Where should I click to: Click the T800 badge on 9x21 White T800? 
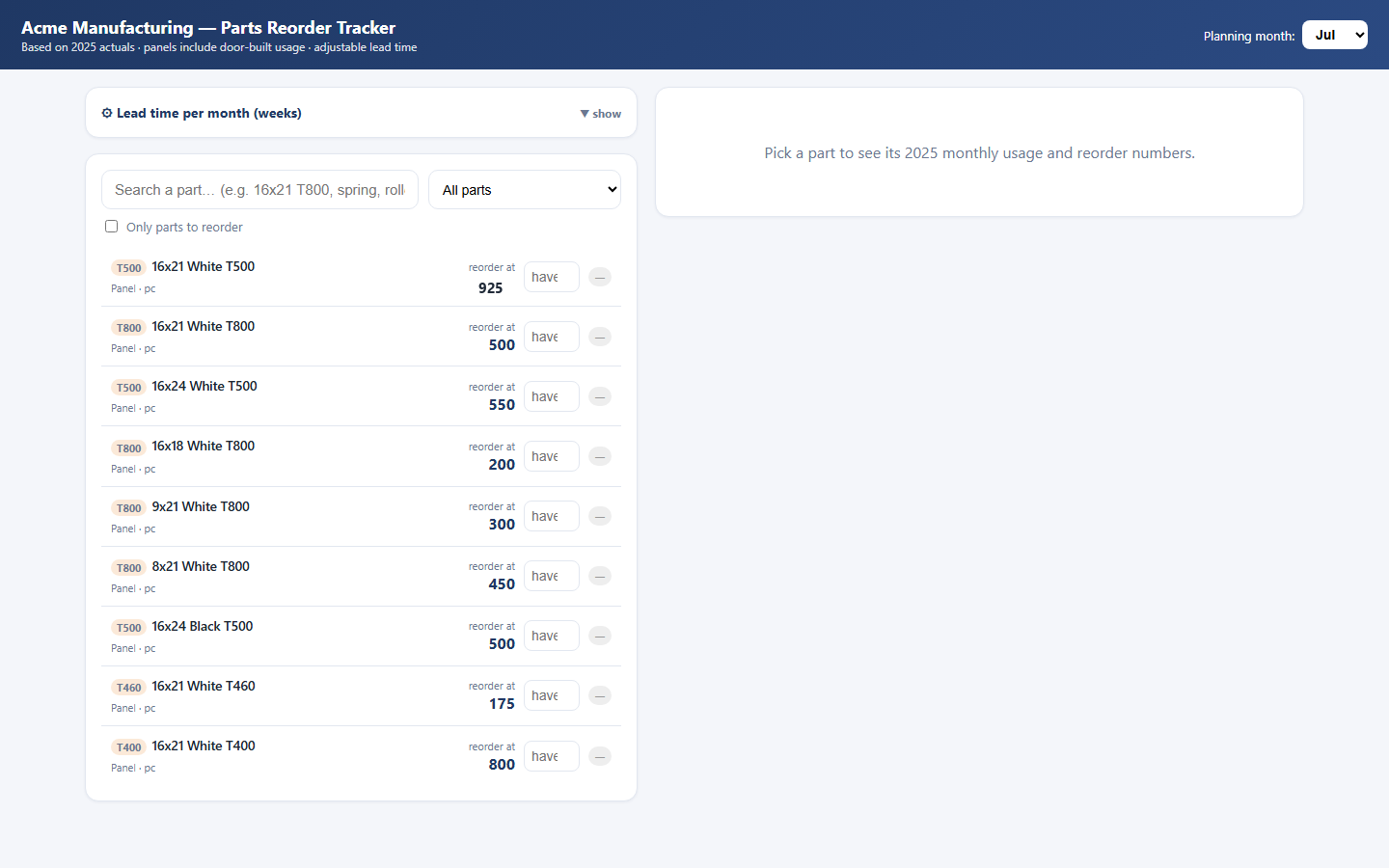tap(128, 508)
